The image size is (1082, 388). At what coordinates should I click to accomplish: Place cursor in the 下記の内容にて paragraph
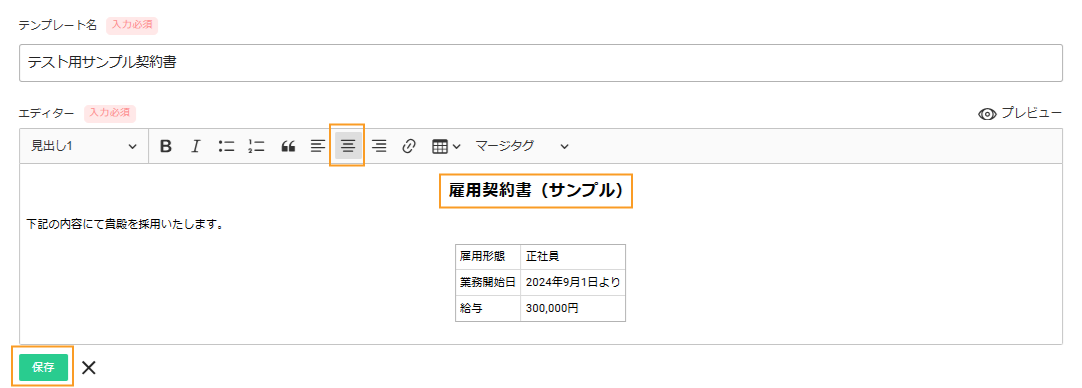tap(124, 224)
